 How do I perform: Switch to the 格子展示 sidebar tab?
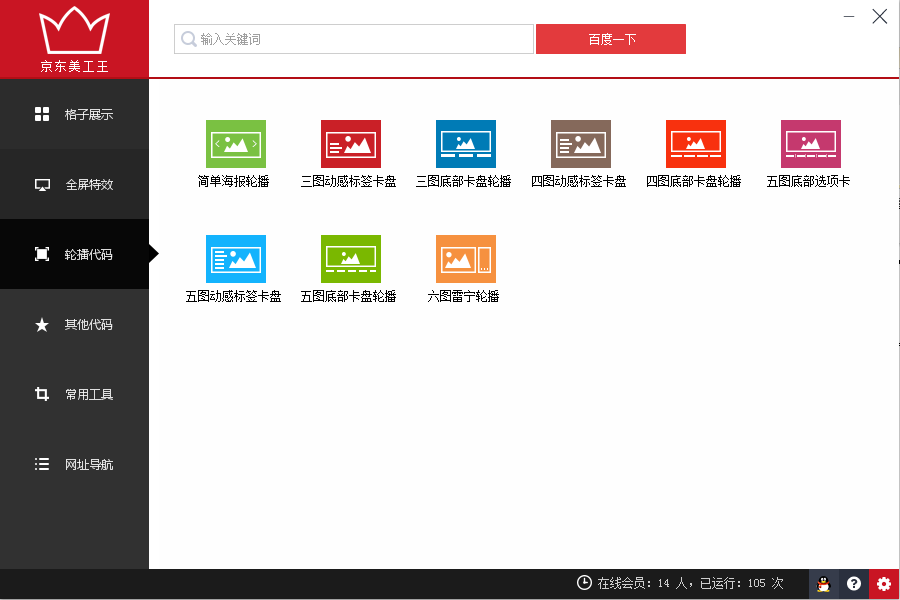click(x=74, y=114)
